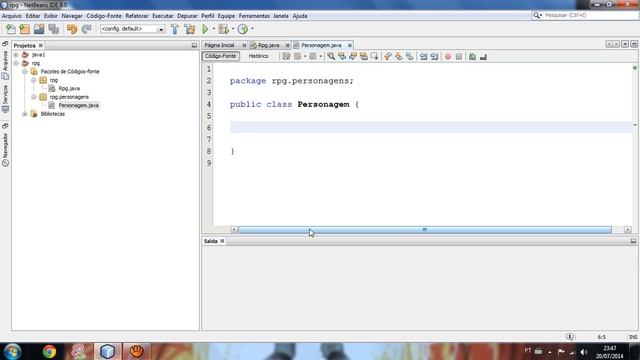Screen dimensions: 640x360
Task: Minimize the Projetos panel
Action: tap(194, 45)
